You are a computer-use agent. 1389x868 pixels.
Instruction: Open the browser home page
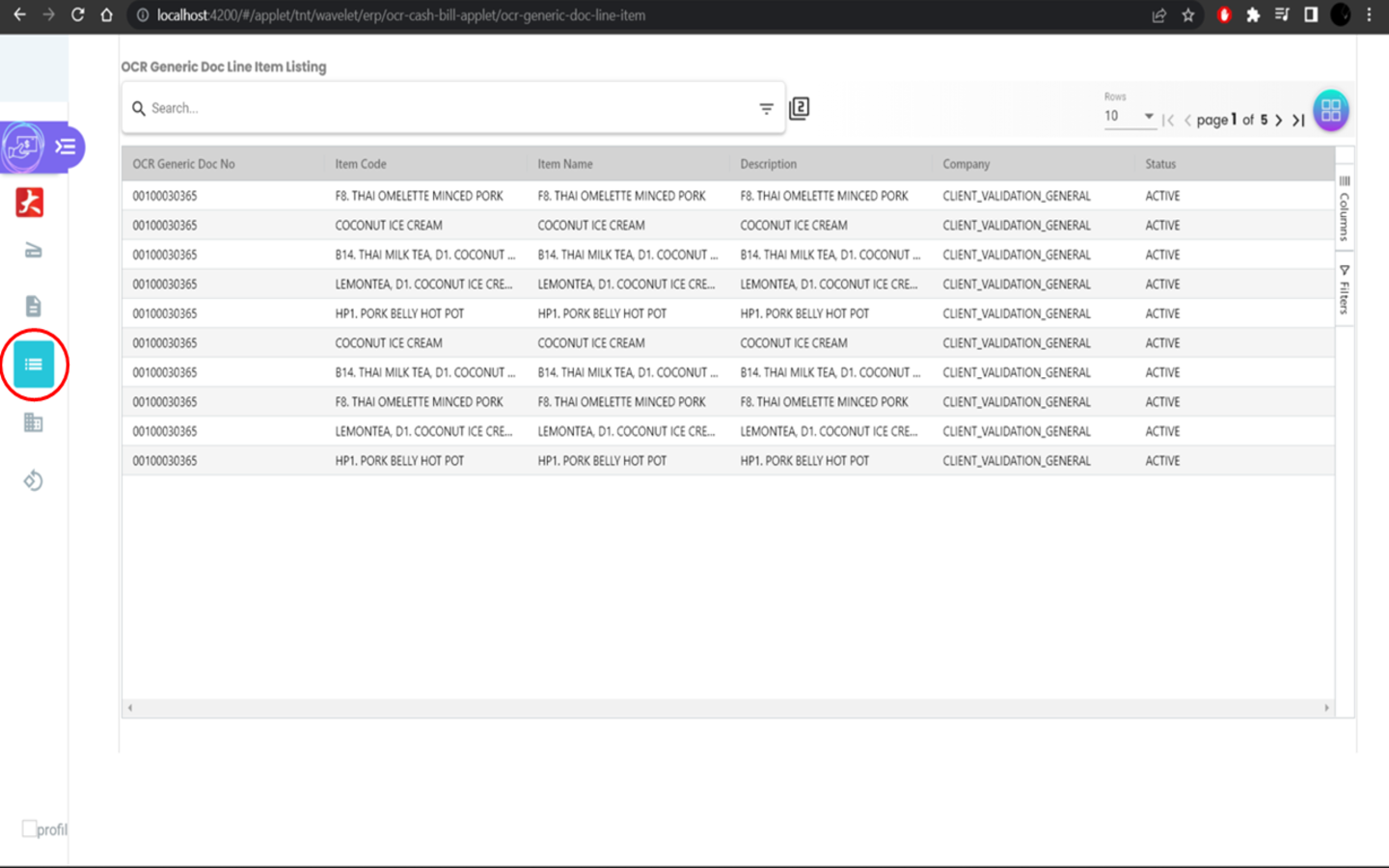pyautogui.click(x=106, y=15)
